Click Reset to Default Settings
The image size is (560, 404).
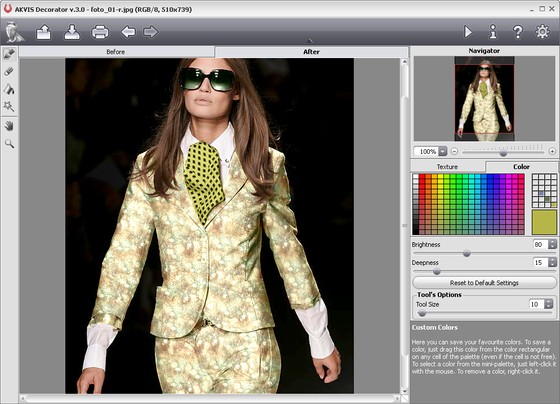coord(484,283)
